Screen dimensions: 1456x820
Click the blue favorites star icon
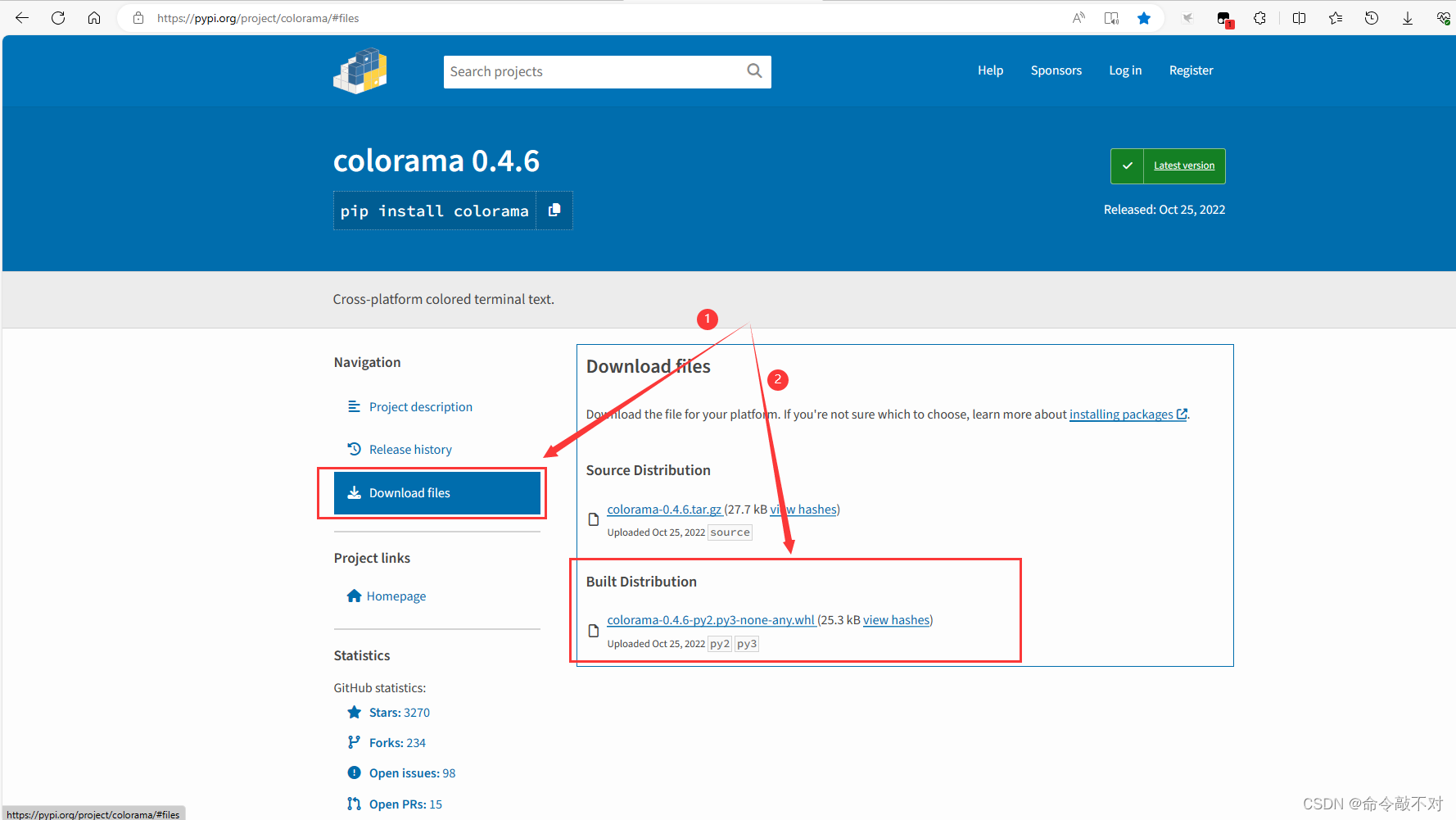(x=1144, y=18)
